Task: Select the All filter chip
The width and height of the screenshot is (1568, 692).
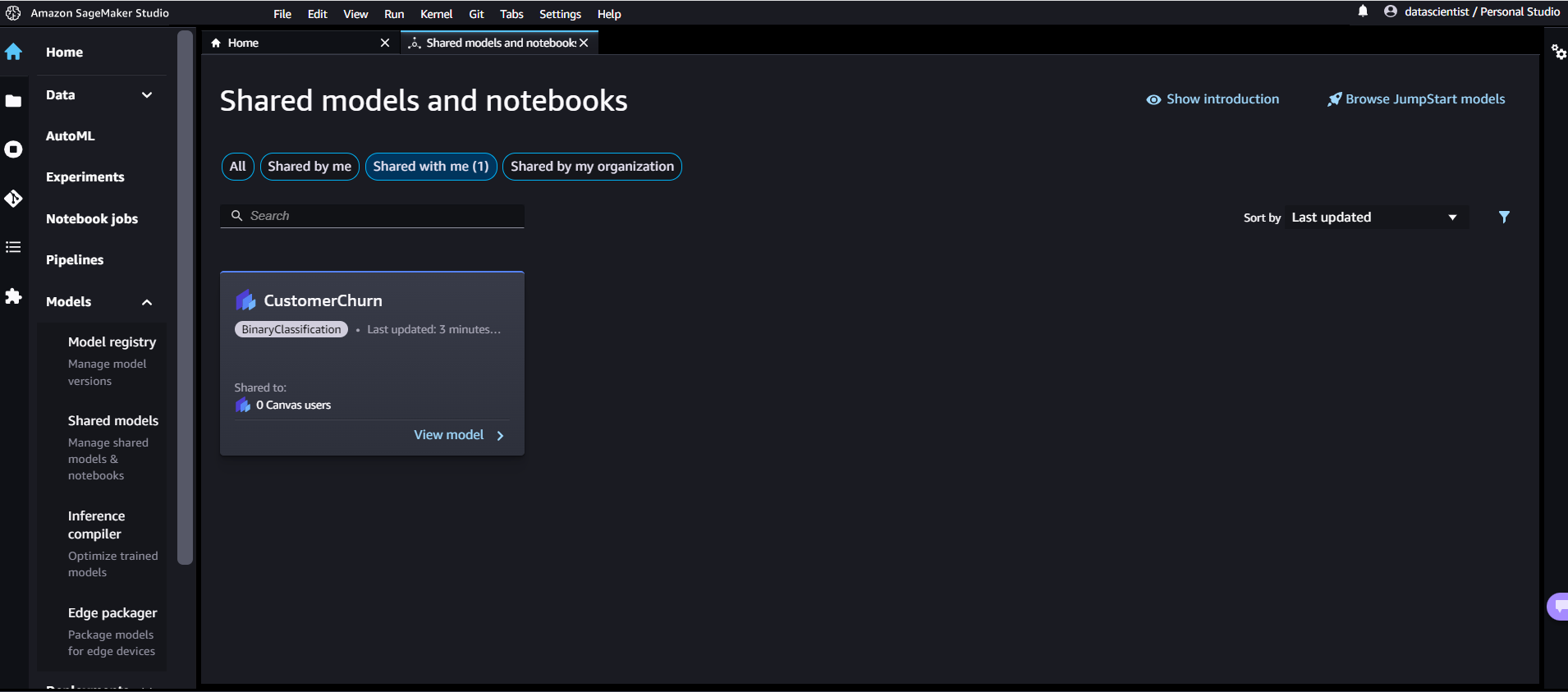Action: click(x=238, y=167)
